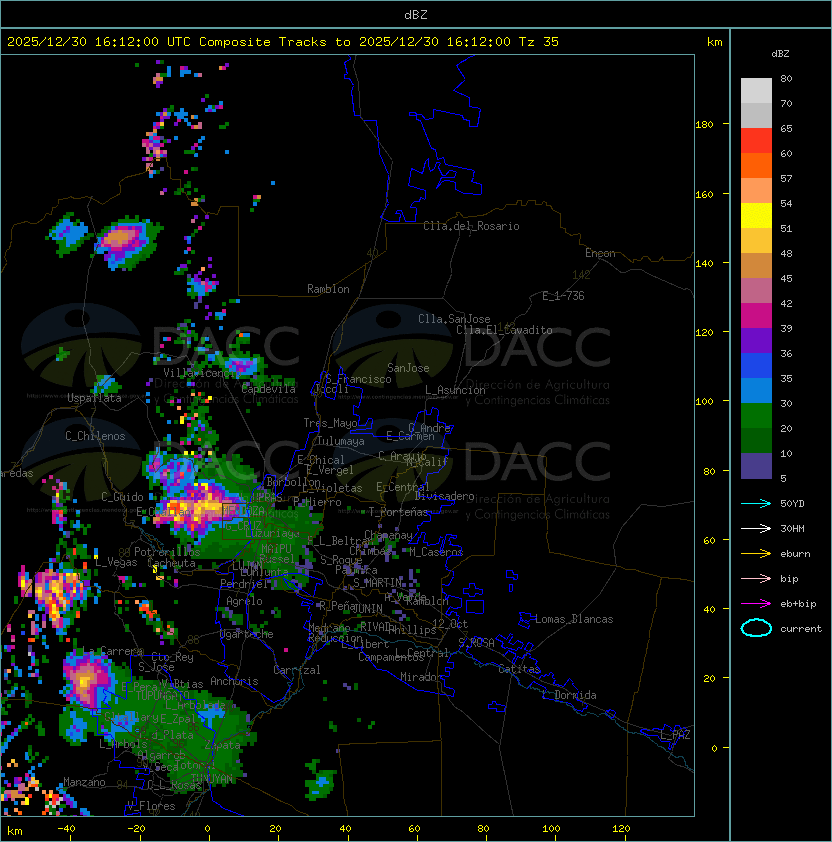This screenshot has height=842, width=832.
Task: Pick the yellow 54 dBZ swatch
Action: (x=756, y=216)
